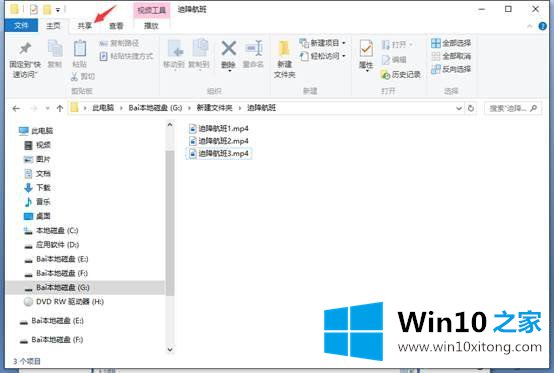
Task: Click the Rename icon
Action: point(254,49)
